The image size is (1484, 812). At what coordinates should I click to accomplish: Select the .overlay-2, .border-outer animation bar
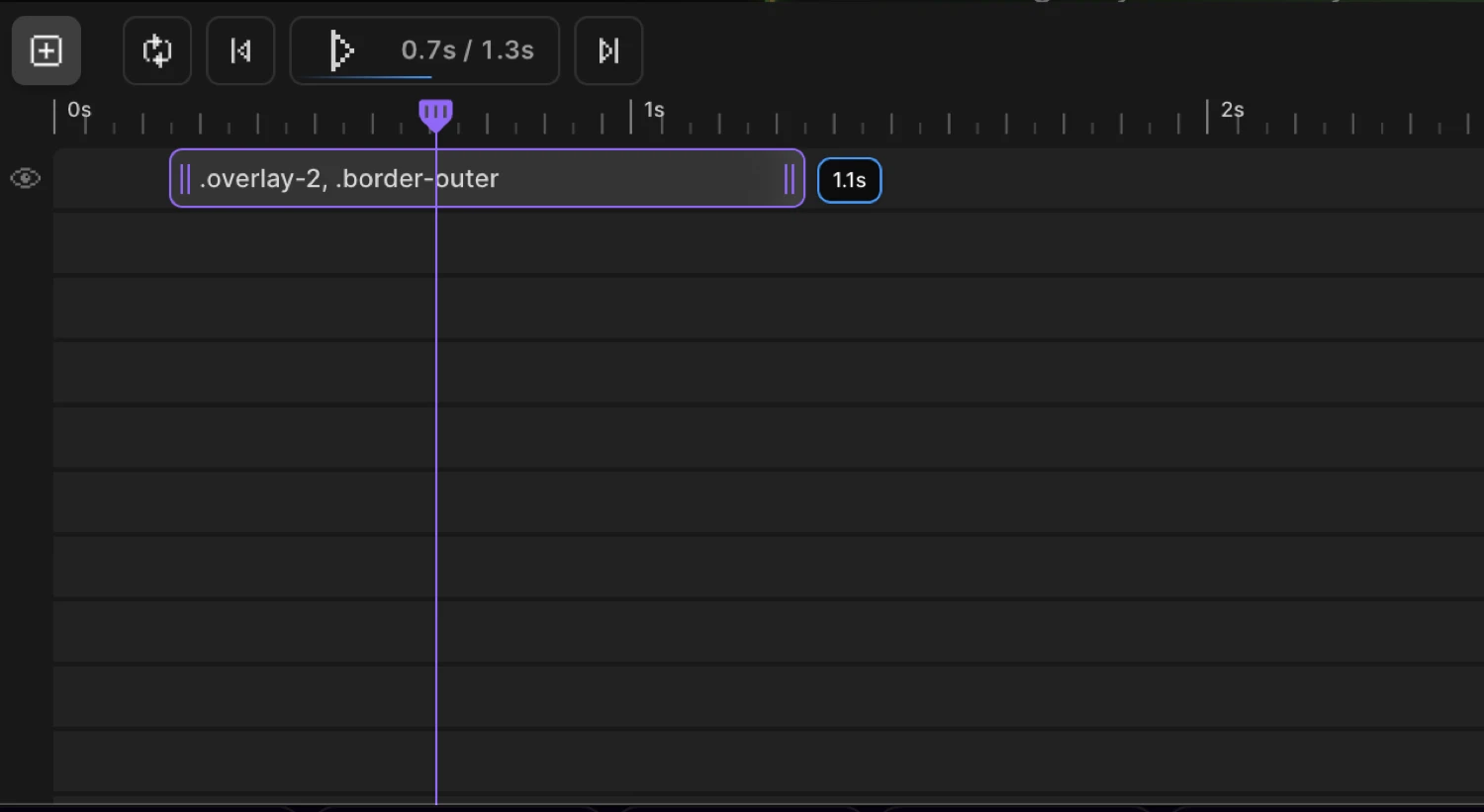(x=485, y=178)
